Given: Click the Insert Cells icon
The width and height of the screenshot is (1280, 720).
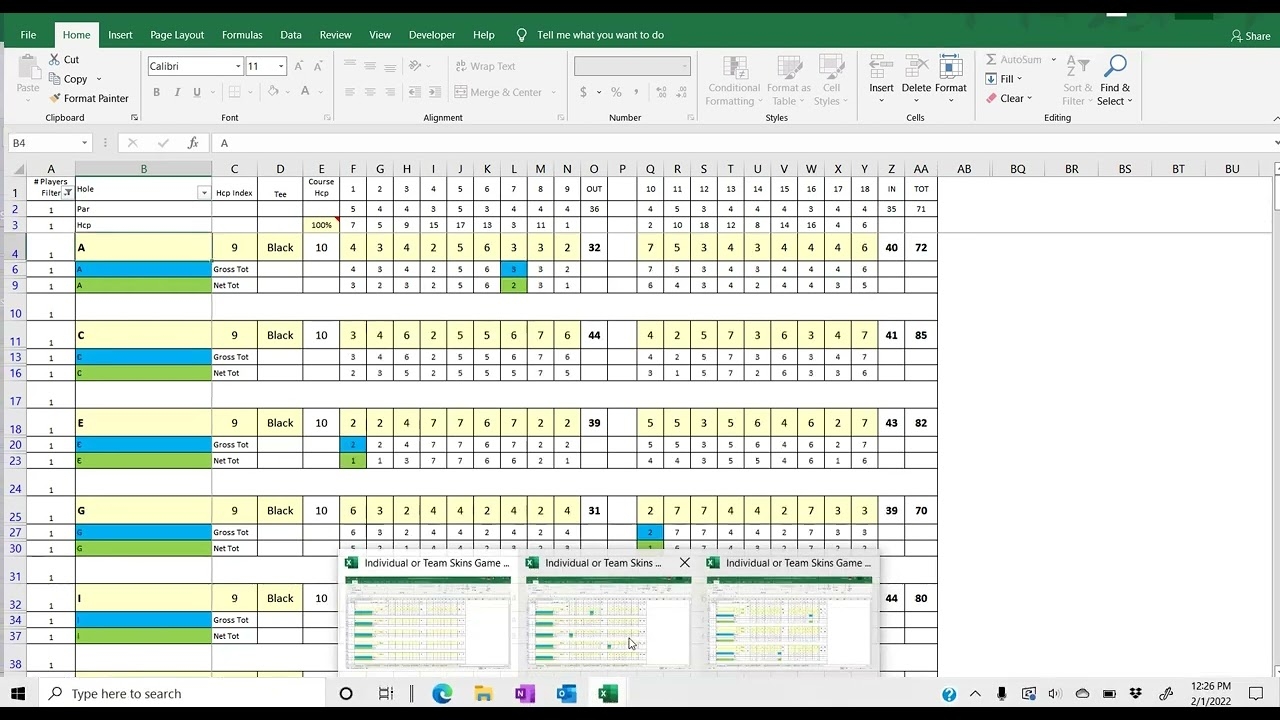Looking at the screenshot, I should click(x=880, y=72).
